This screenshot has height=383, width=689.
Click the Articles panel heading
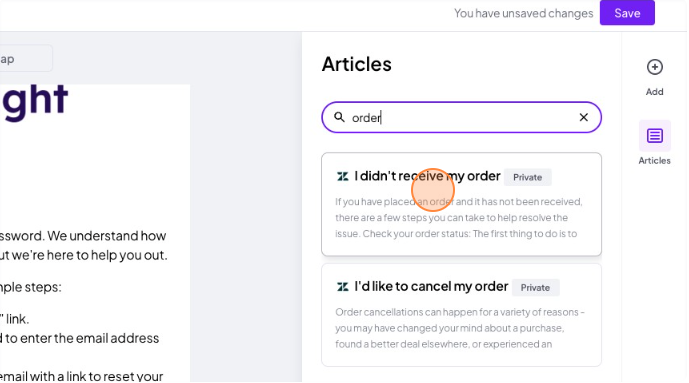356,64
